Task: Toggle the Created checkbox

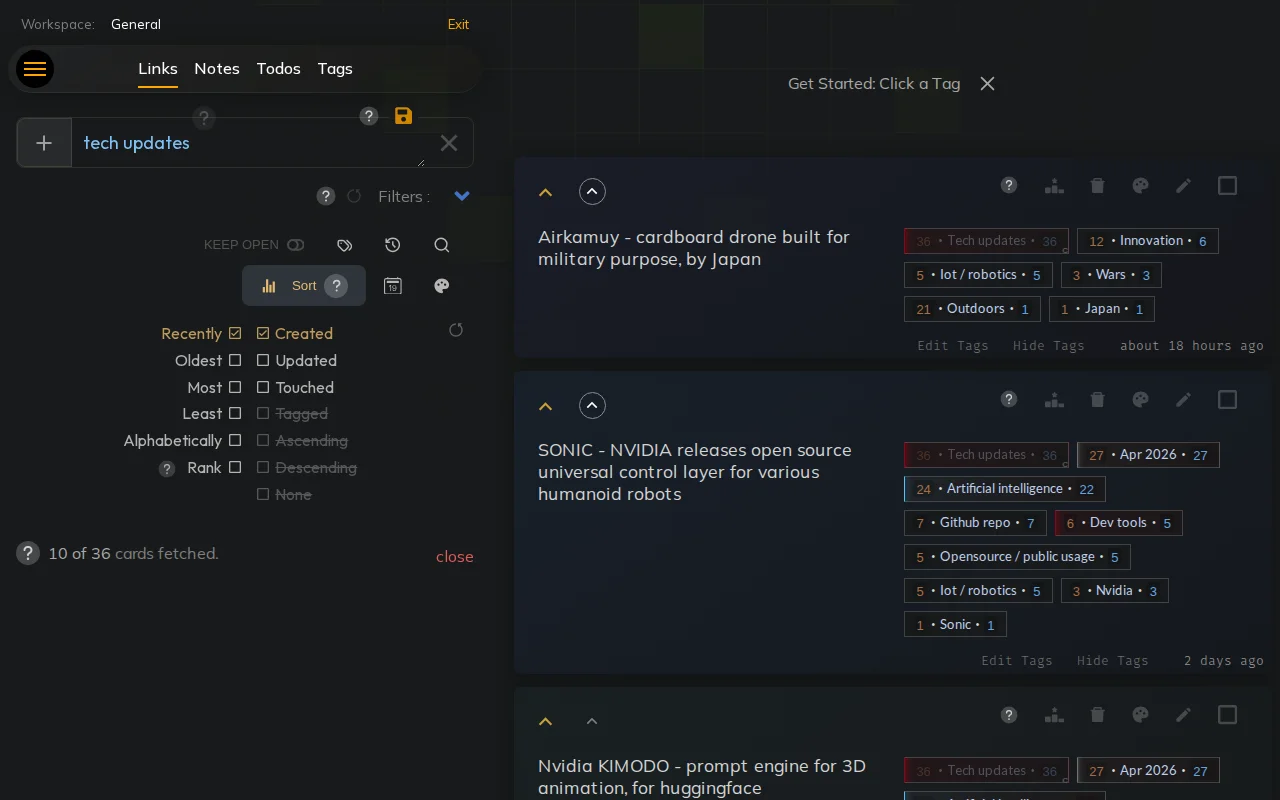Action: [263, 333]
